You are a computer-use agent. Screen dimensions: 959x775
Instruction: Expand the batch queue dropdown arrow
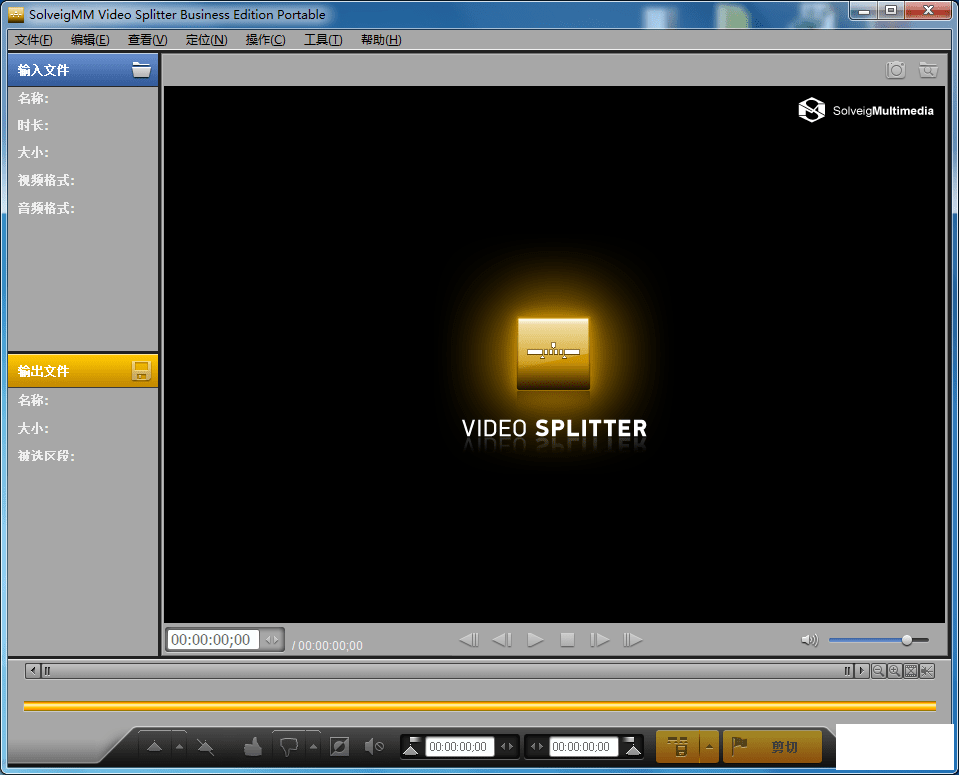(709, 746)
